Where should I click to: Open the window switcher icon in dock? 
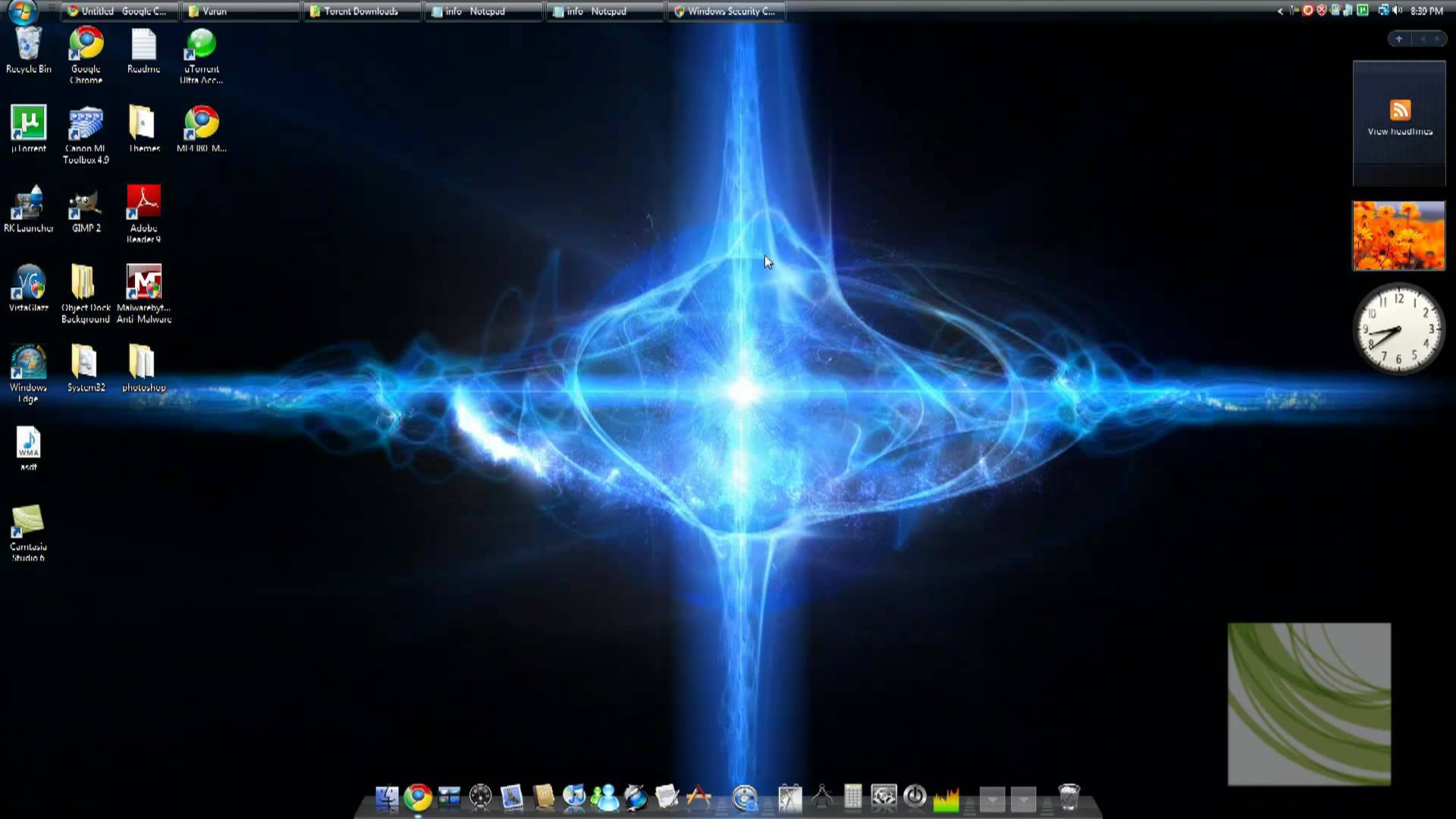pos(449,797)
